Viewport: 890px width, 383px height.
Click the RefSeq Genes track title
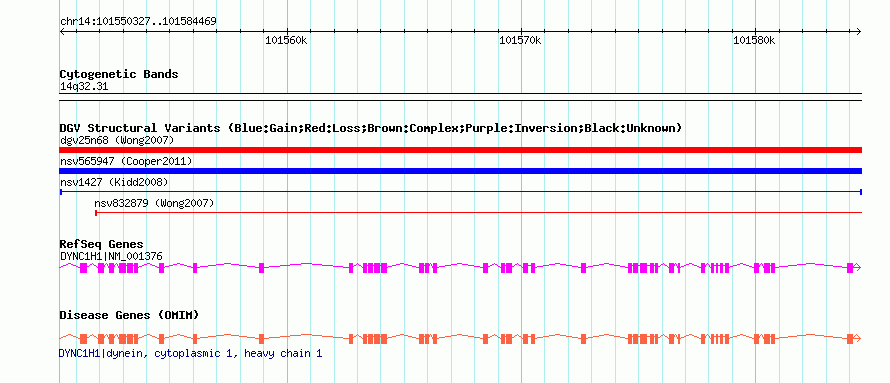pos(102,245)
